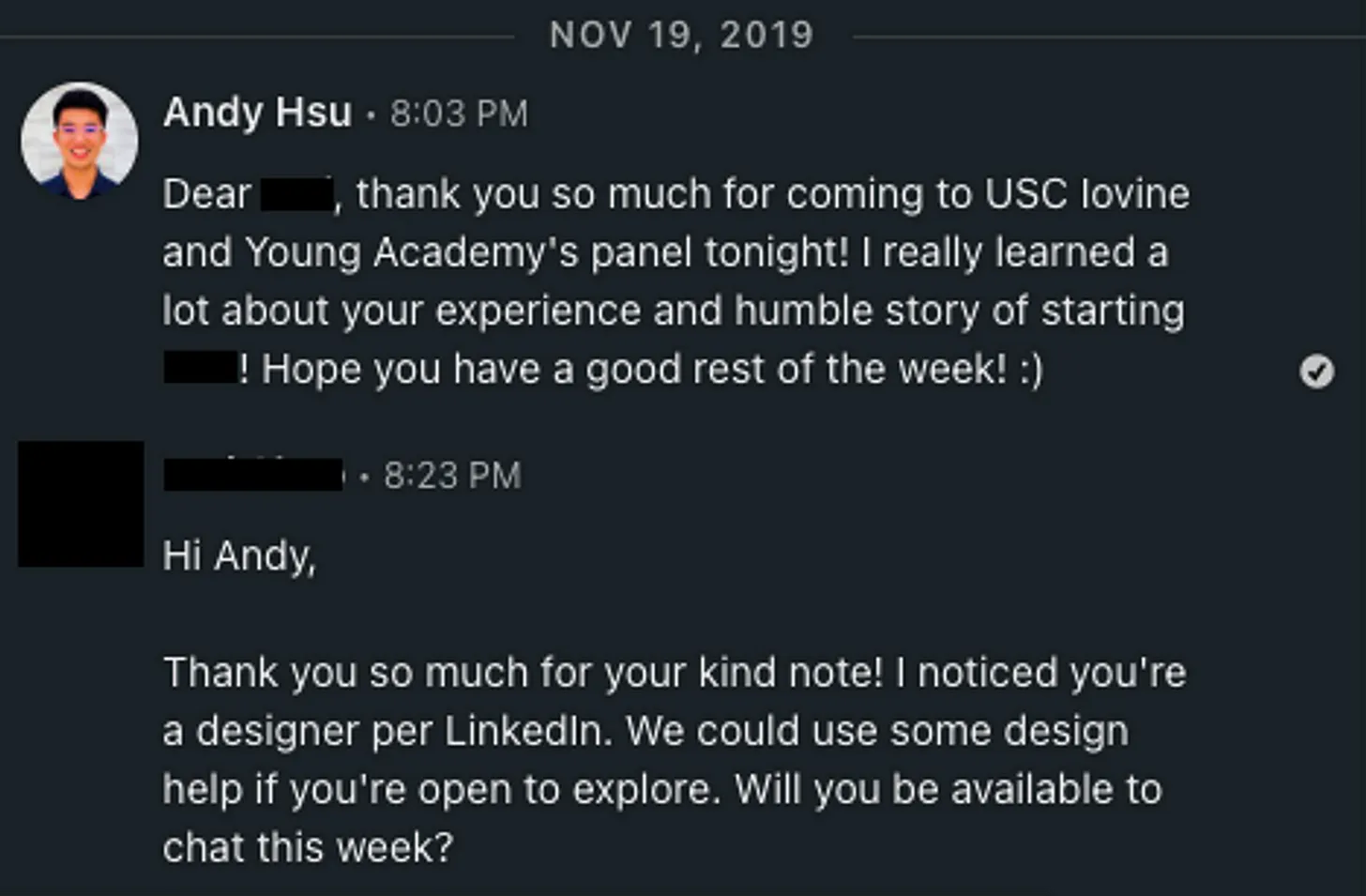Open Andy Hsu's profile photo
This screenshot has height=896, width=1366.
[x=80, y=141]
